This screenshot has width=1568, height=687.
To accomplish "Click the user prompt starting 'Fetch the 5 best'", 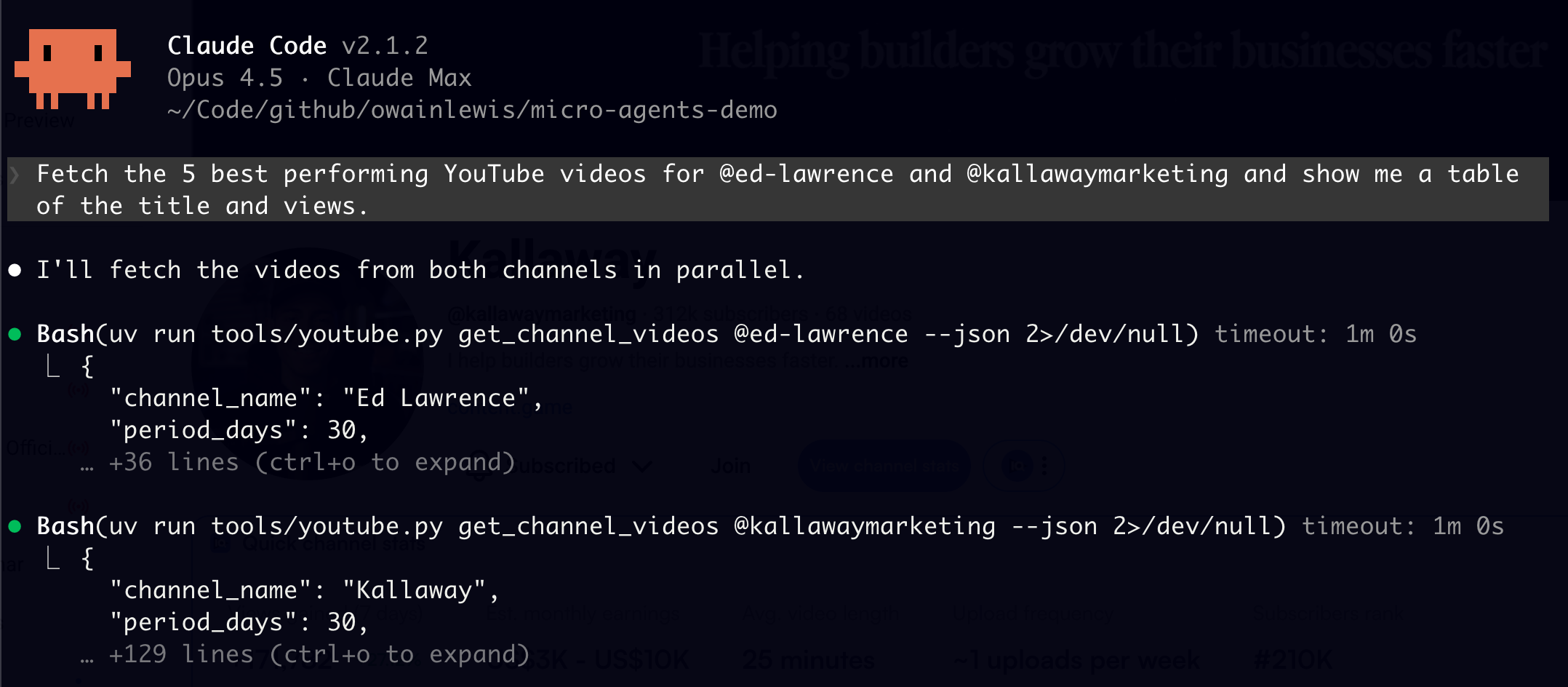I will [777, 189].
